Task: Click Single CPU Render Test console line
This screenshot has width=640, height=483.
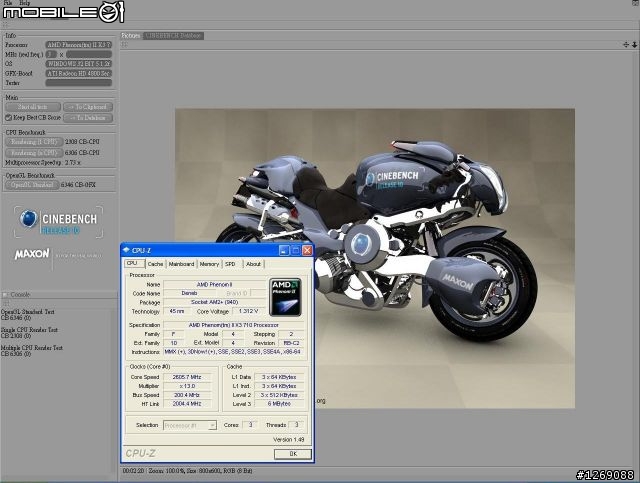Action: [x=29, y=330]
